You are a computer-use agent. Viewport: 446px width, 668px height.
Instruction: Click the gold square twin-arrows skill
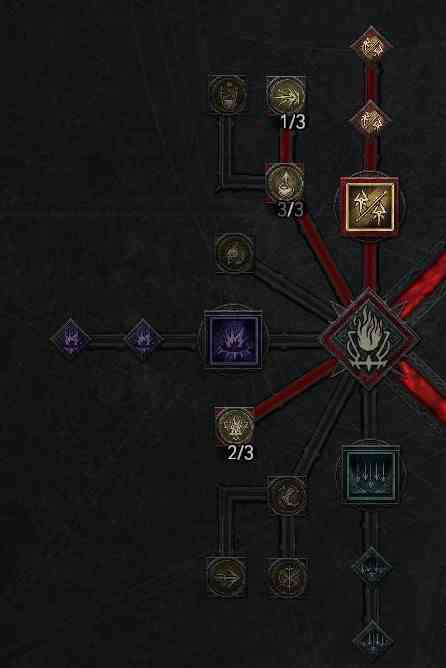pos(370,206)
